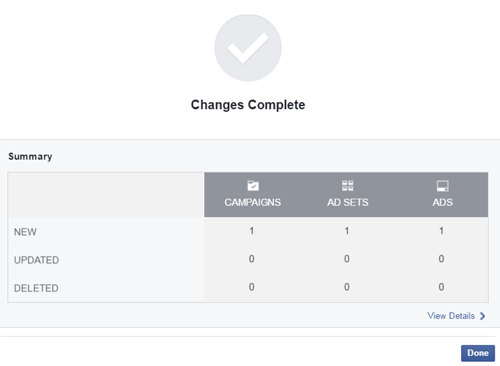Click the new ad sets count
Viewport: 500px width, 366px height.
tap(347, 231)
